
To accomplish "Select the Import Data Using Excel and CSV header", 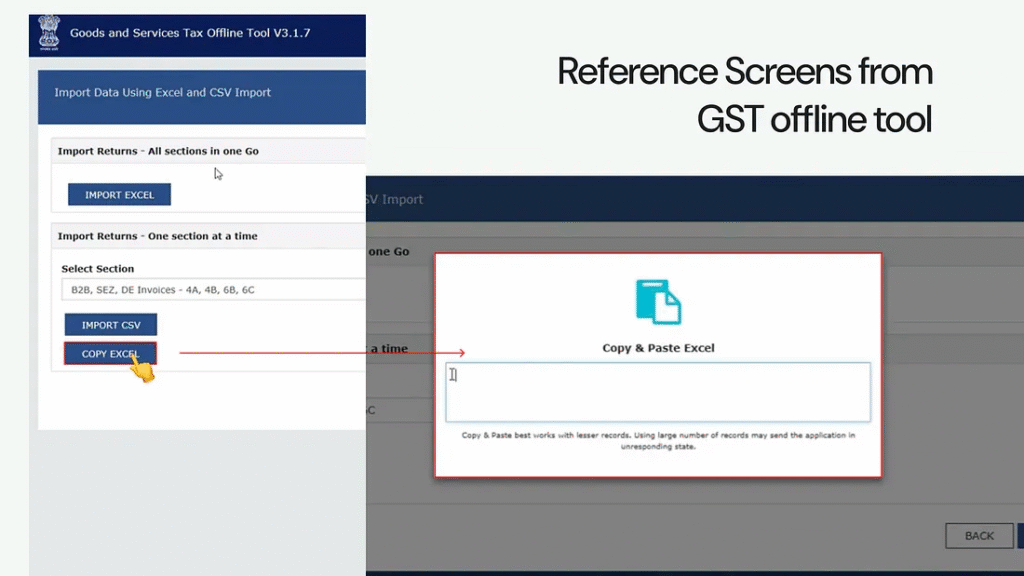I will click(162, 93).
